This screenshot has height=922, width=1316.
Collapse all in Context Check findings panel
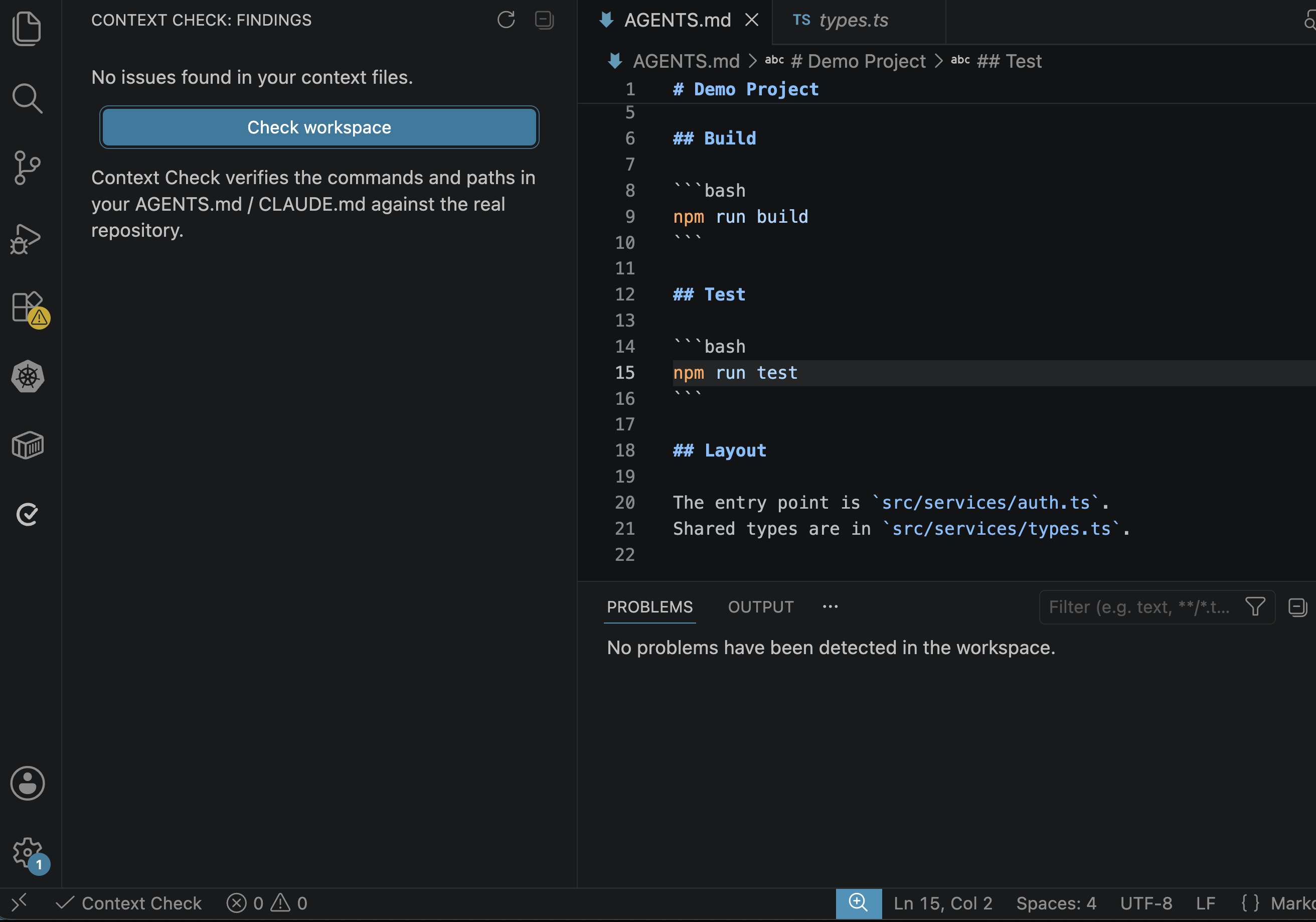click(x=544, y=20)
